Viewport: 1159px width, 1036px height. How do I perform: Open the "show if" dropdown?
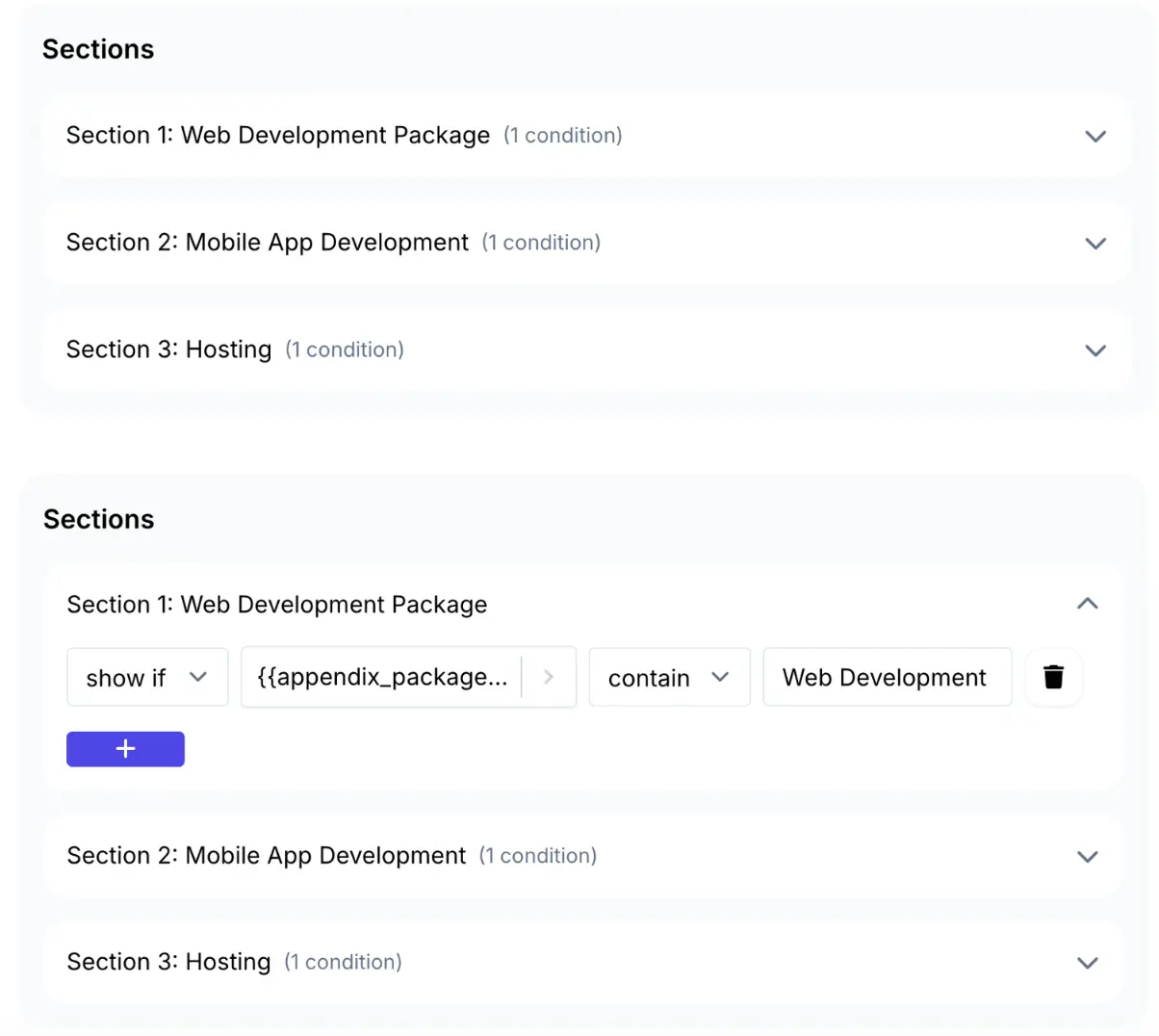(146, 677)
